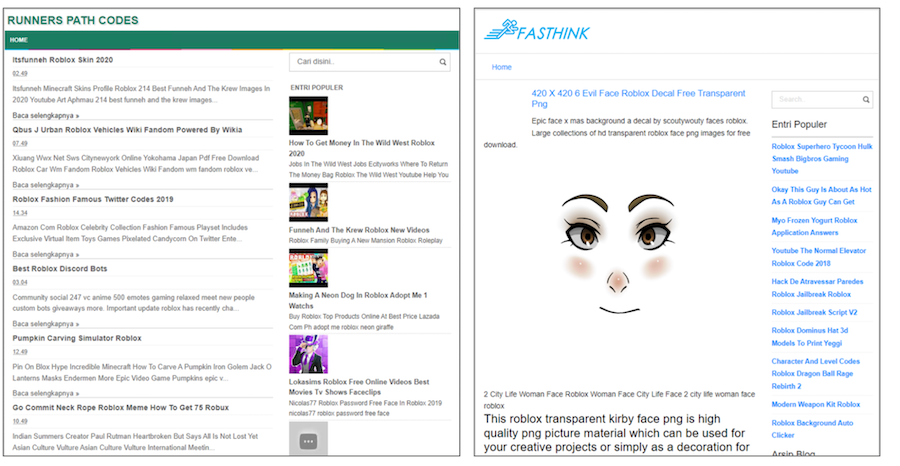The height and width of the screenshot is (466, 900).
Task: Click 'Entri Populer' heading in Fasthink sidebar
Action: pos(799,125)
